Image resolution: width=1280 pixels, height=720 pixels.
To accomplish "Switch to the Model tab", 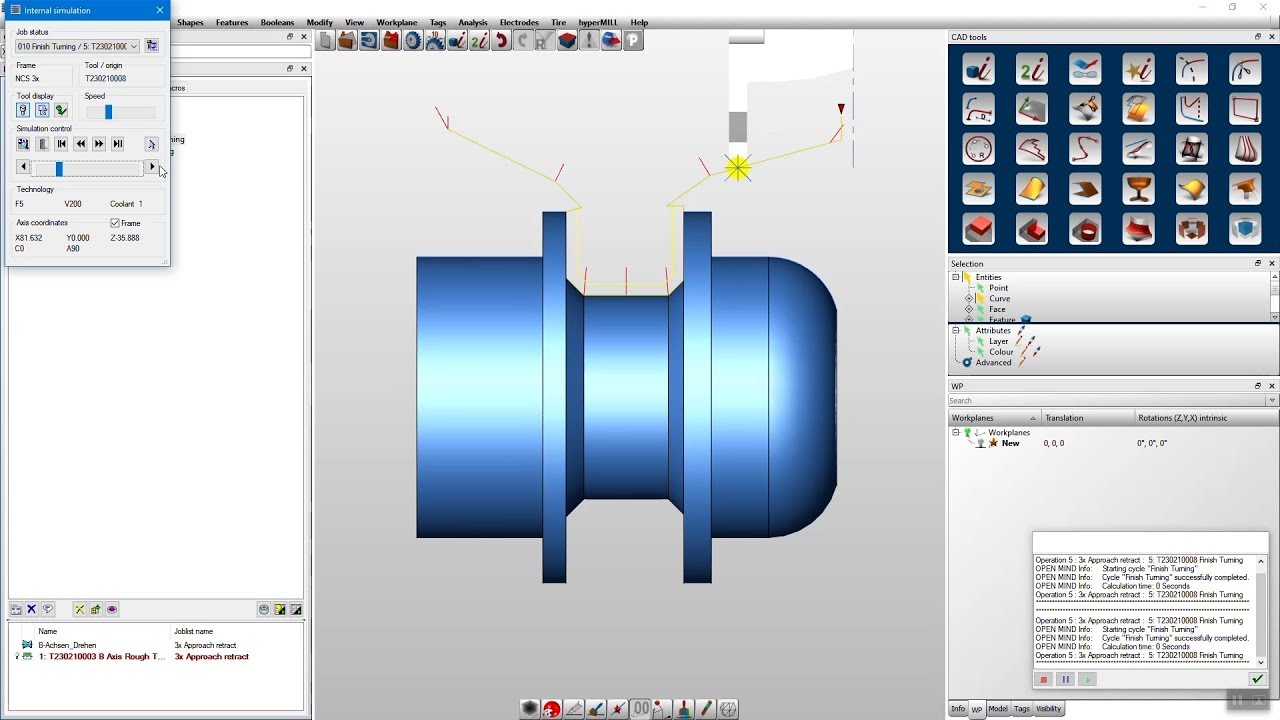I will coord(998,709).
